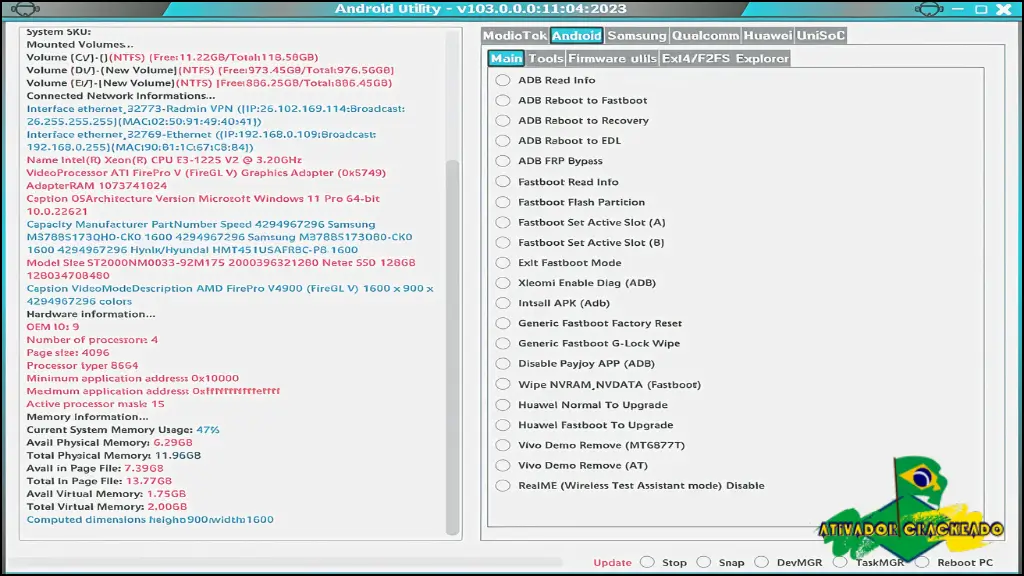Click the 'OEM ID: 9' line
Viewport: 1024px width, 576px height.
click(x=53, y=327)
